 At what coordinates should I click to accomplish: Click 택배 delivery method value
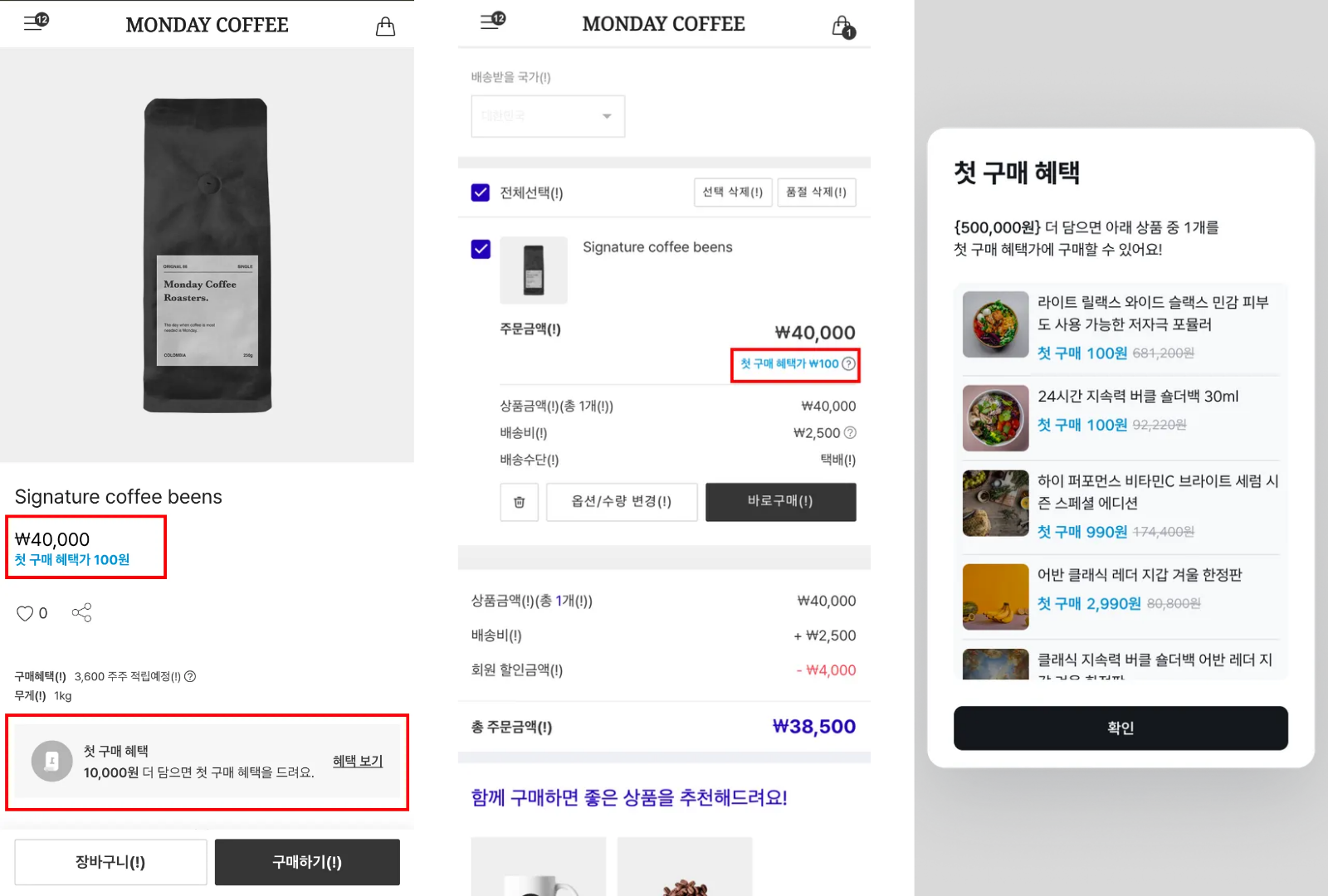[838, 460]
